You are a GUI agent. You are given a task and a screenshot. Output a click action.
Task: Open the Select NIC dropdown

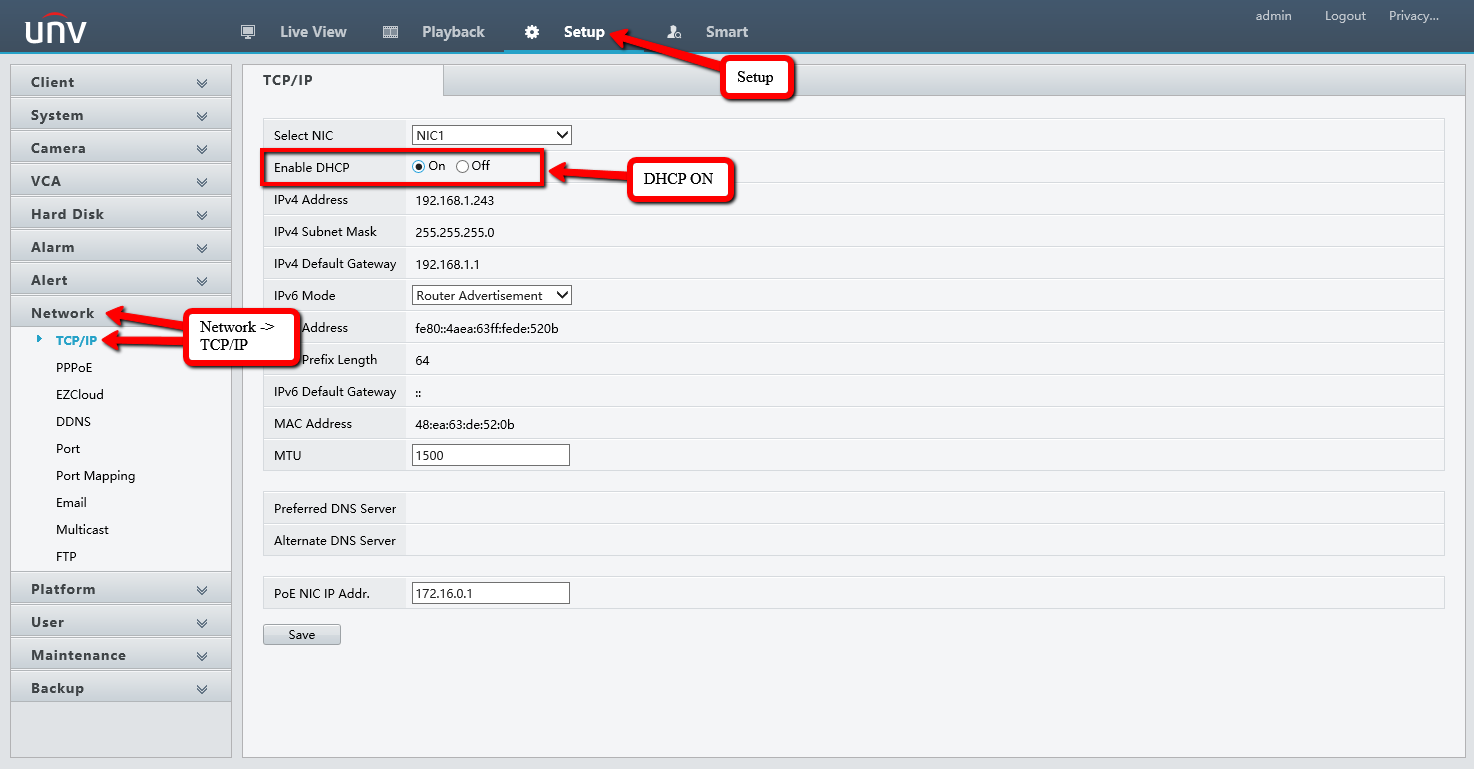pyautogui.click(x=491, y=135)
